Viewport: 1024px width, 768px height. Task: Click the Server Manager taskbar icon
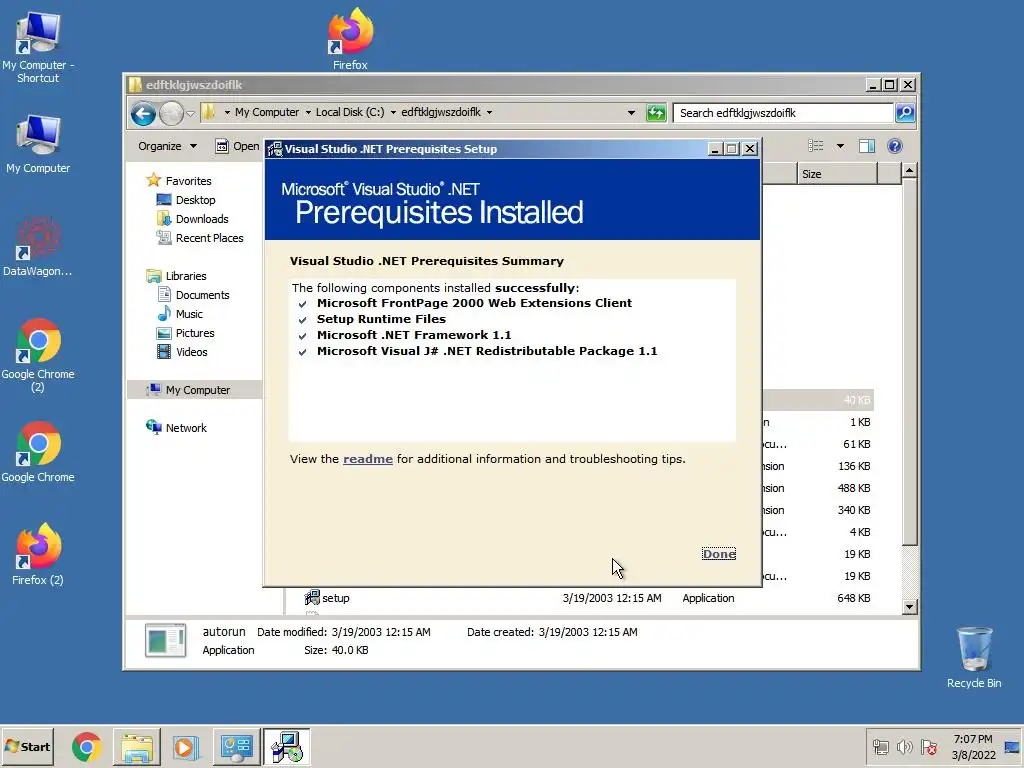point(236,747)
